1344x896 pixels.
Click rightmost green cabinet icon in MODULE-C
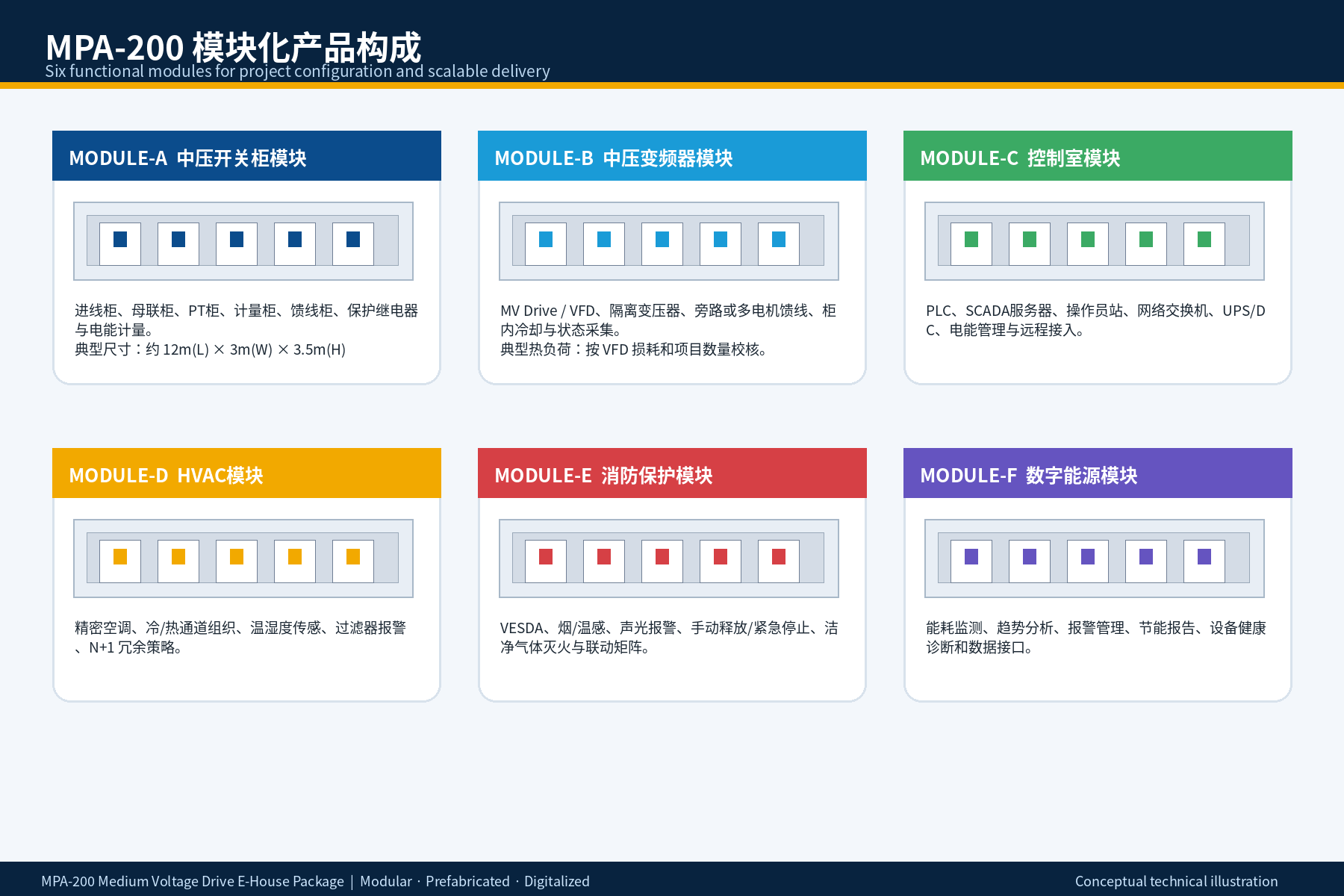coord(1204,243)
